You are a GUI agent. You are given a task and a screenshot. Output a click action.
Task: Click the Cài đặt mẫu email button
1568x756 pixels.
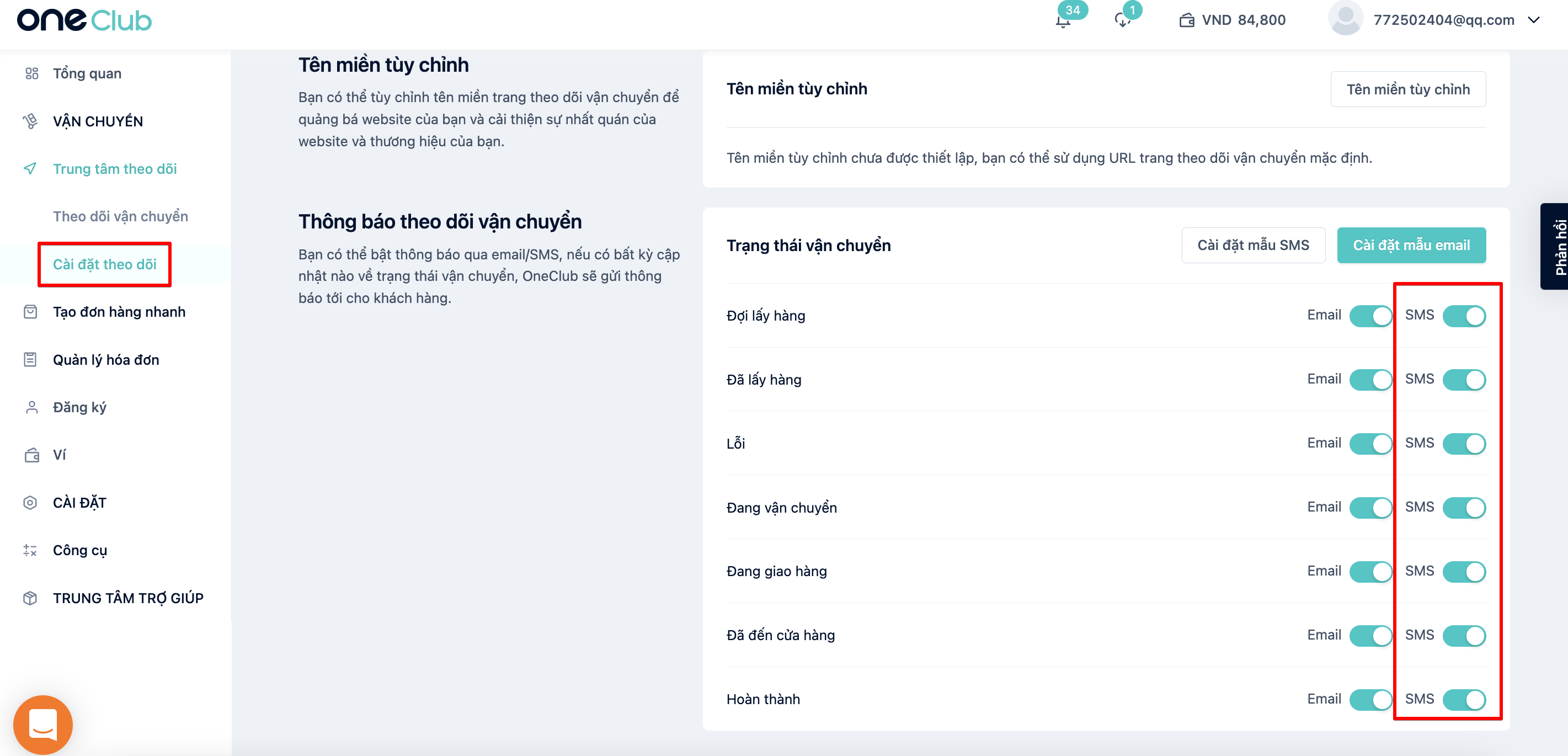pyautogui.click(x=1411, y=246)
